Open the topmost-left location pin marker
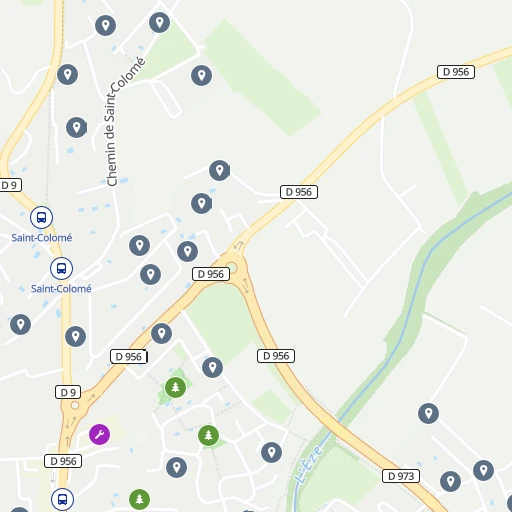Screen dimensions: 512x512 pyautogui.click(x=105, y=25)
